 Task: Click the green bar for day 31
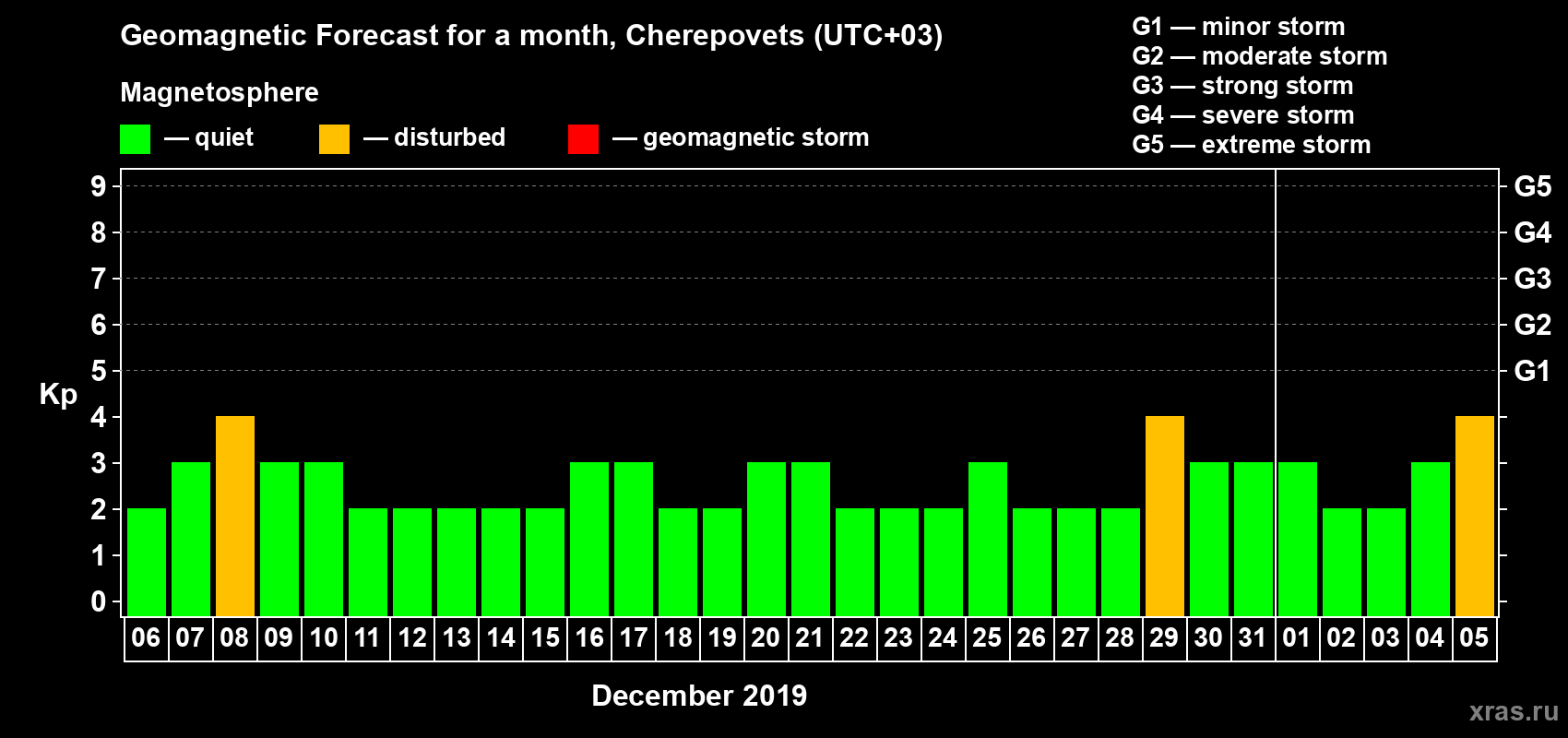(x=1253, y=540)
